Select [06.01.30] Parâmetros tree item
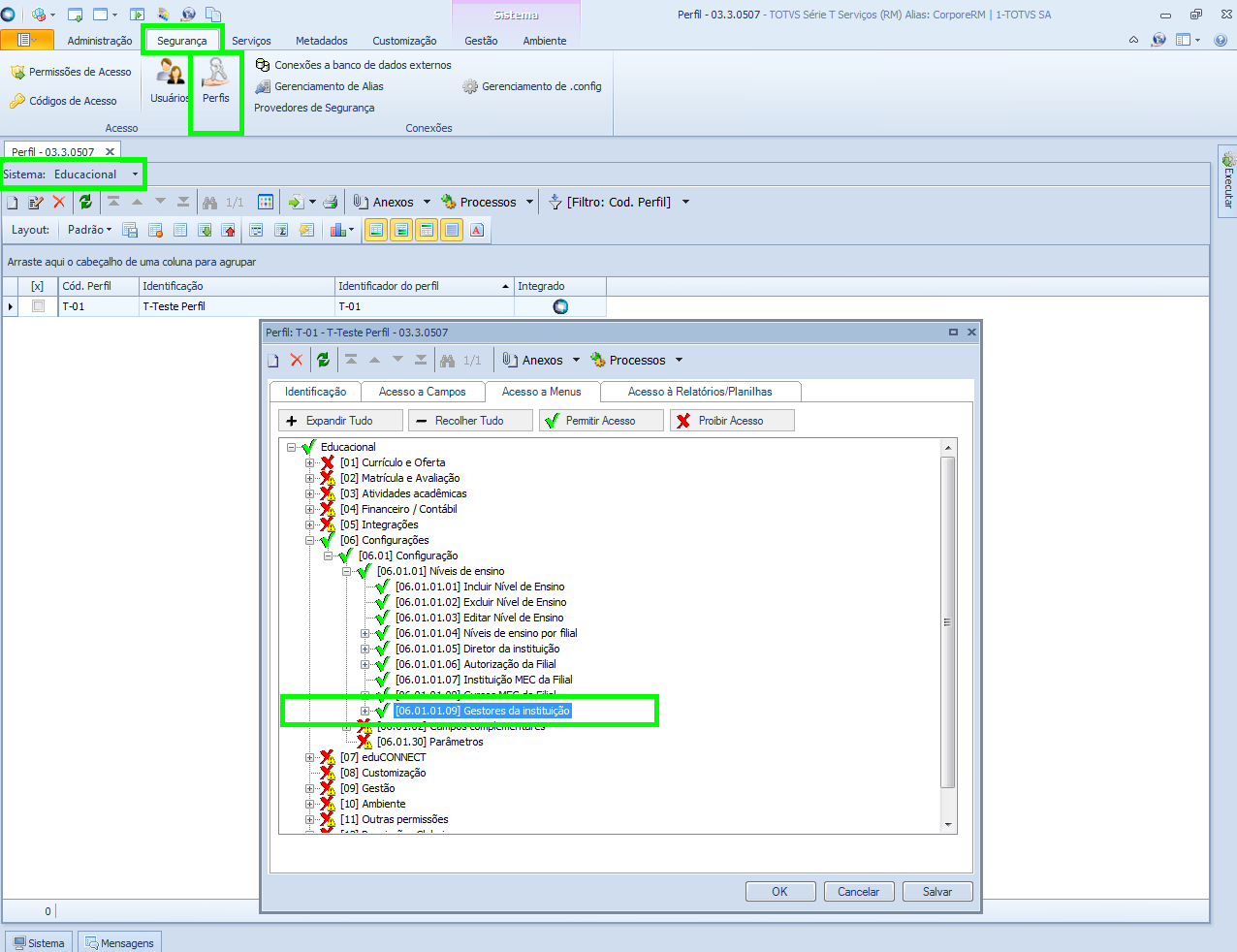The image size is (1237, 952). tap(429, 742)
